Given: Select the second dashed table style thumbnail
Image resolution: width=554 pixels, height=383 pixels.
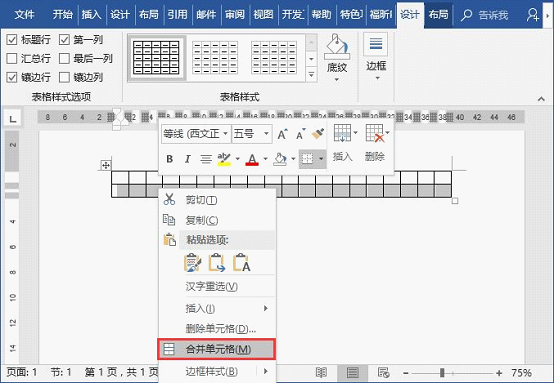Looking at the screenshot, I should [215, 58].
